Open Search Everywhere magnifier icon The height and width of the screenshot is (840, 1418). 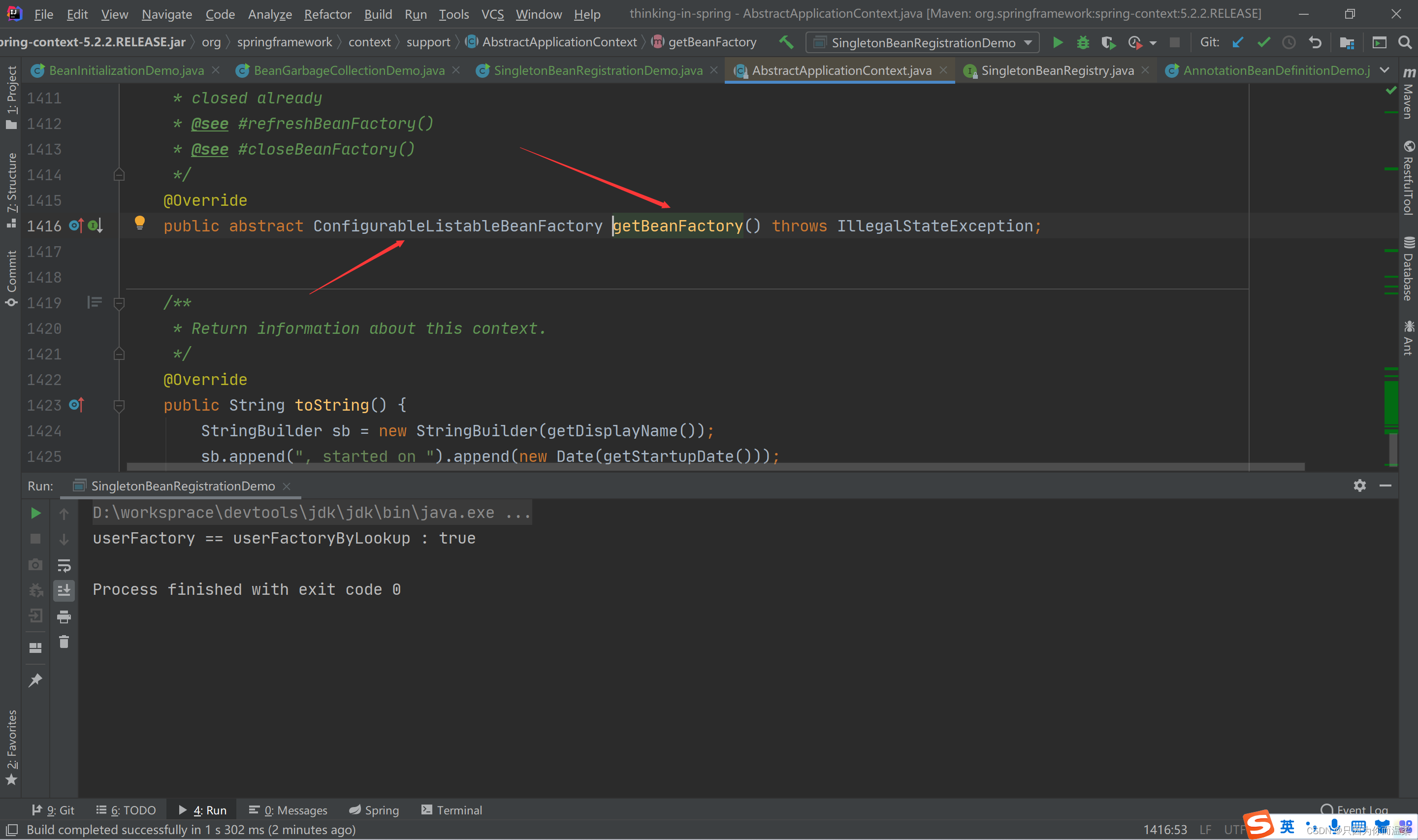pos(1404,42)
